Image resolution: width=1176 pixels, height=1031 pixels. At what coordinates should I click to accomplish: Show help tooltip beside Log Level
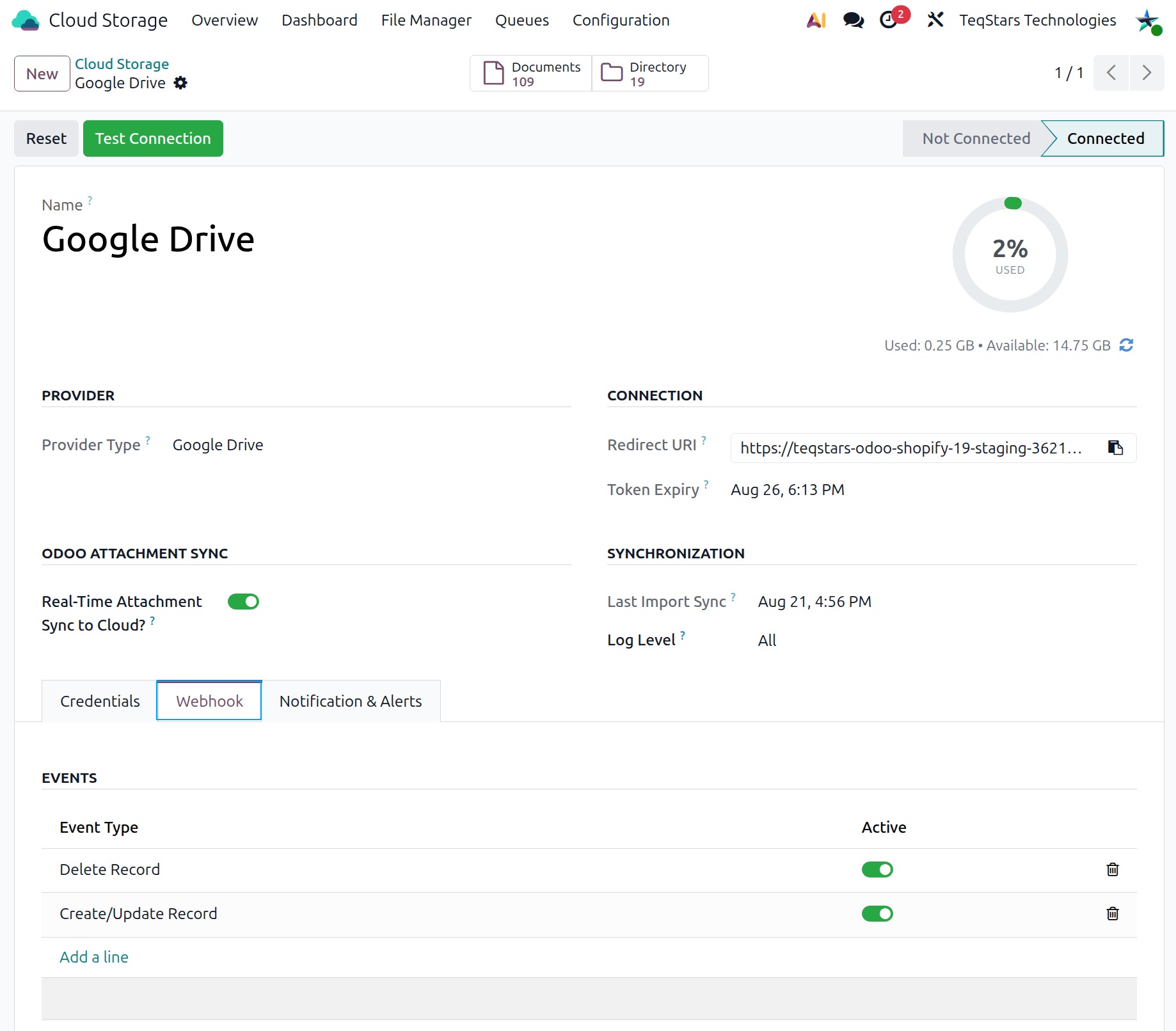click(x=683, y=635)
